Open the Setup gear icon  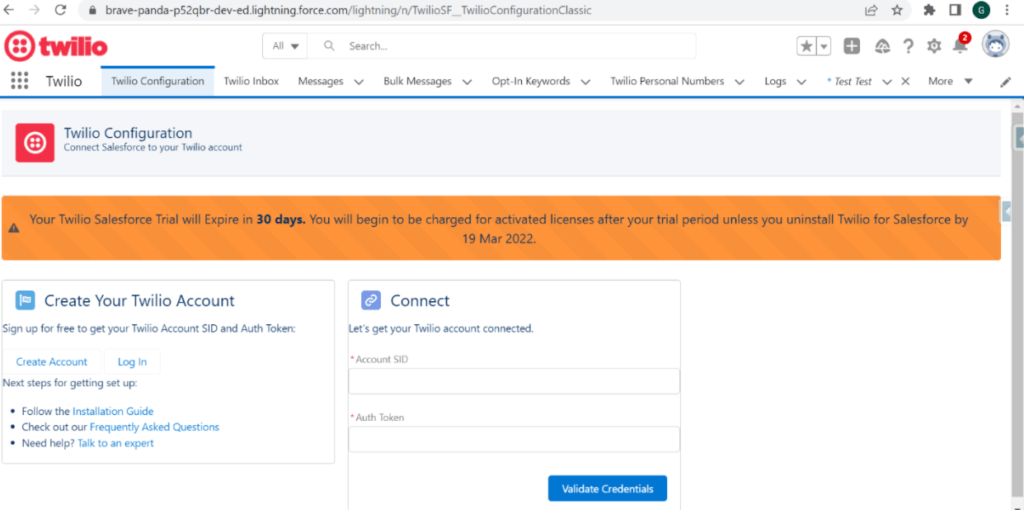(x=935, y=46)
